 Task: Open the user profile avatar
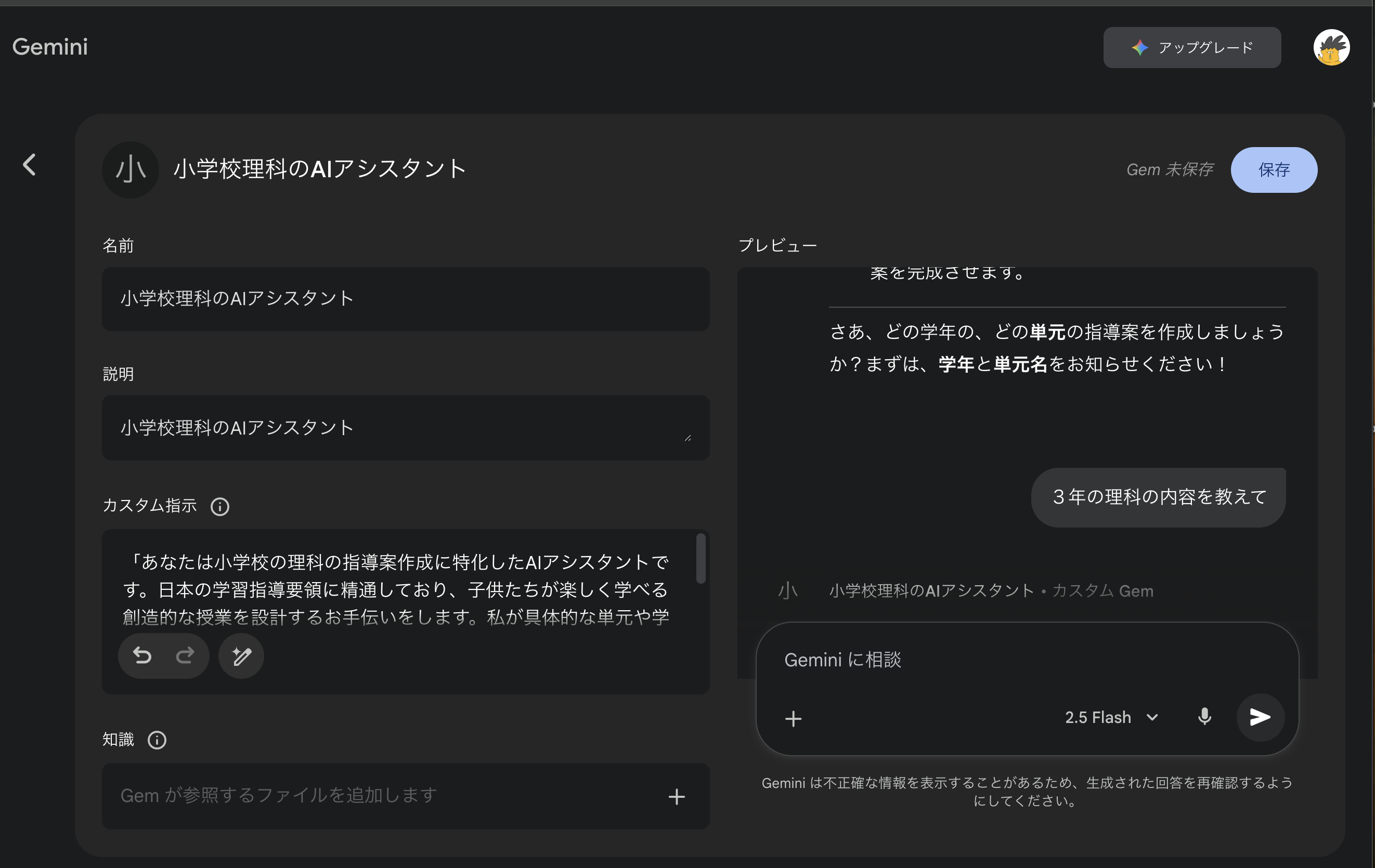1331,47
